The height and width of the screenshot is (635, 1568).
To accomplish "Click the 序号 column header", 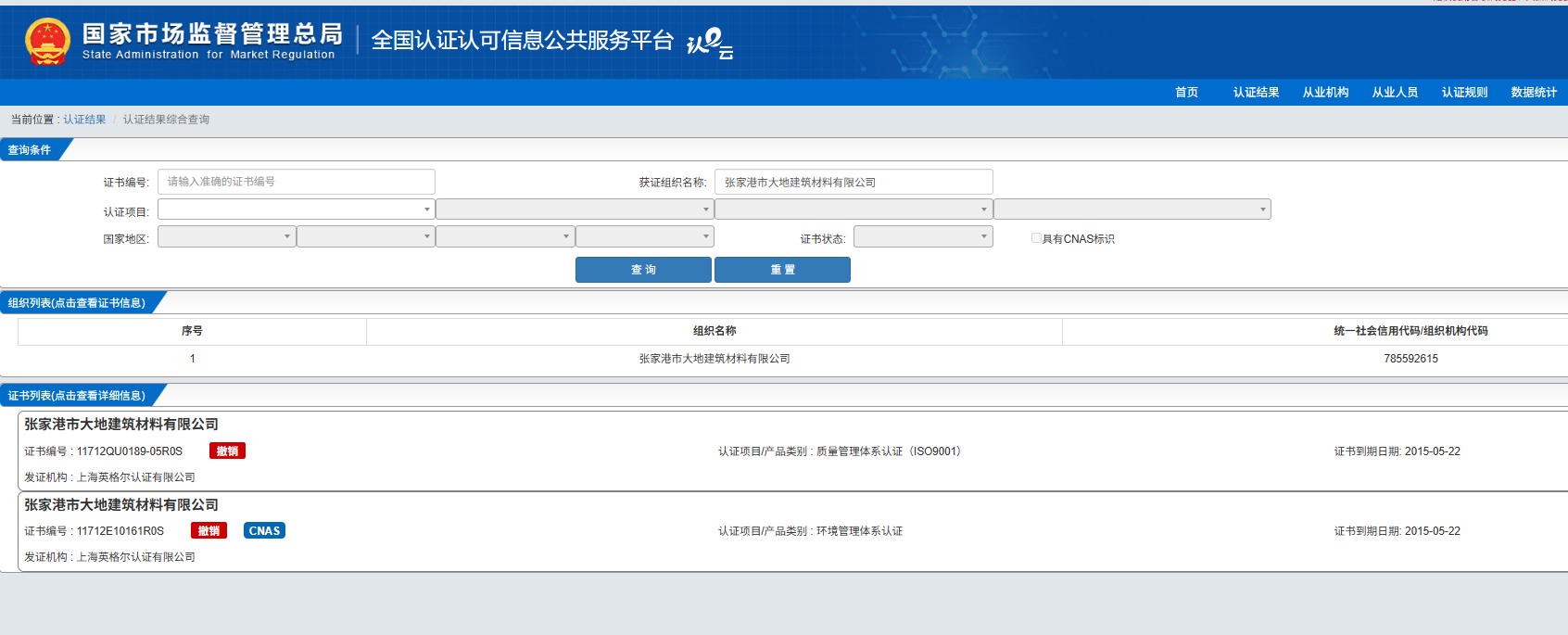I will [x=192, y=331].
